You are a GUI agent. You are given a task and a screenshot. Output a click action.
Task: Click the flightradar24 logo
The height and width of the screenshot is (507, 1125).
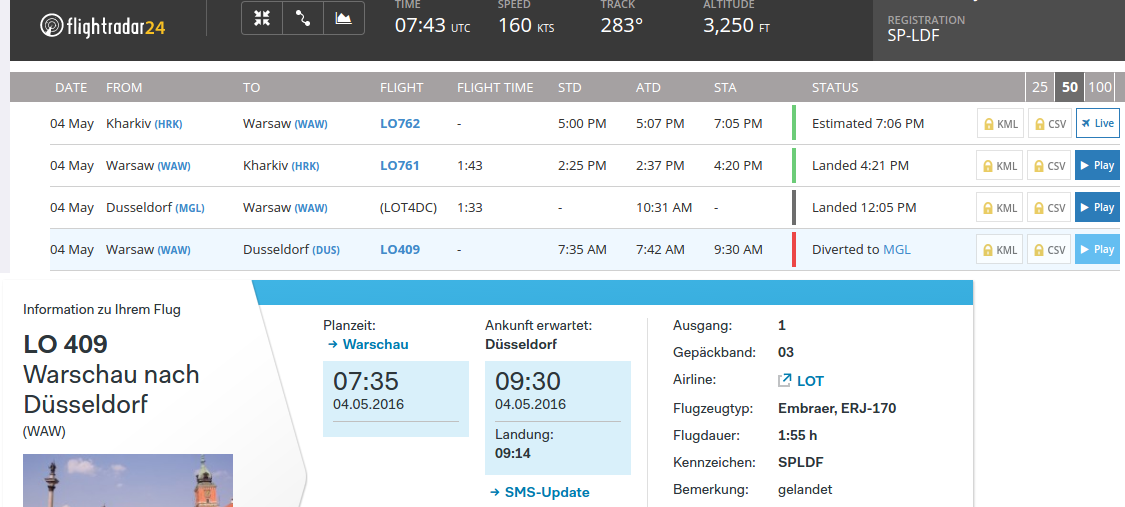[x=103, y=27]
